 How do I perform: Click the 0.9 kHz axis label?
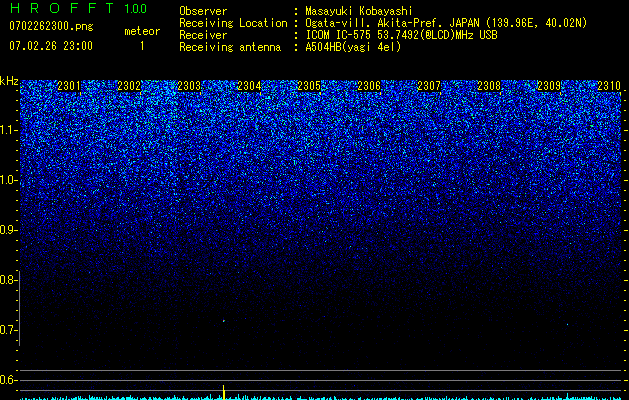tap(9, 230)
